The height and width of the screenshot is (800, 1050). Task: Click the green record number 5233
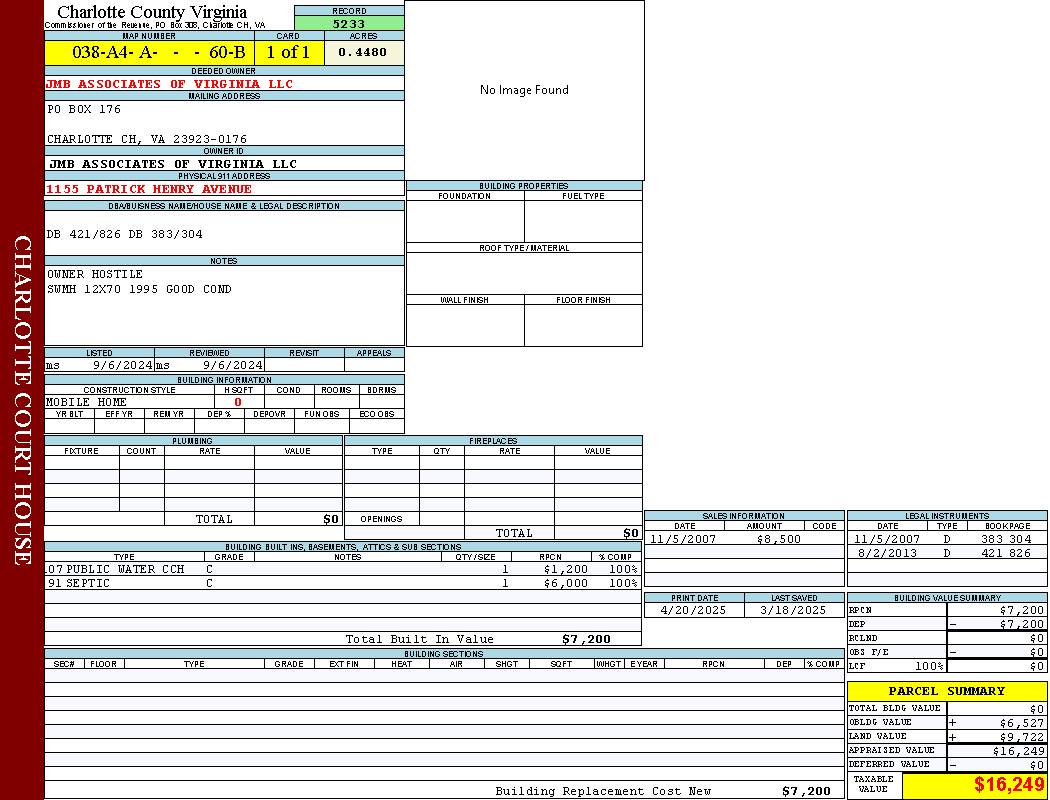click(x=349, y=23)
